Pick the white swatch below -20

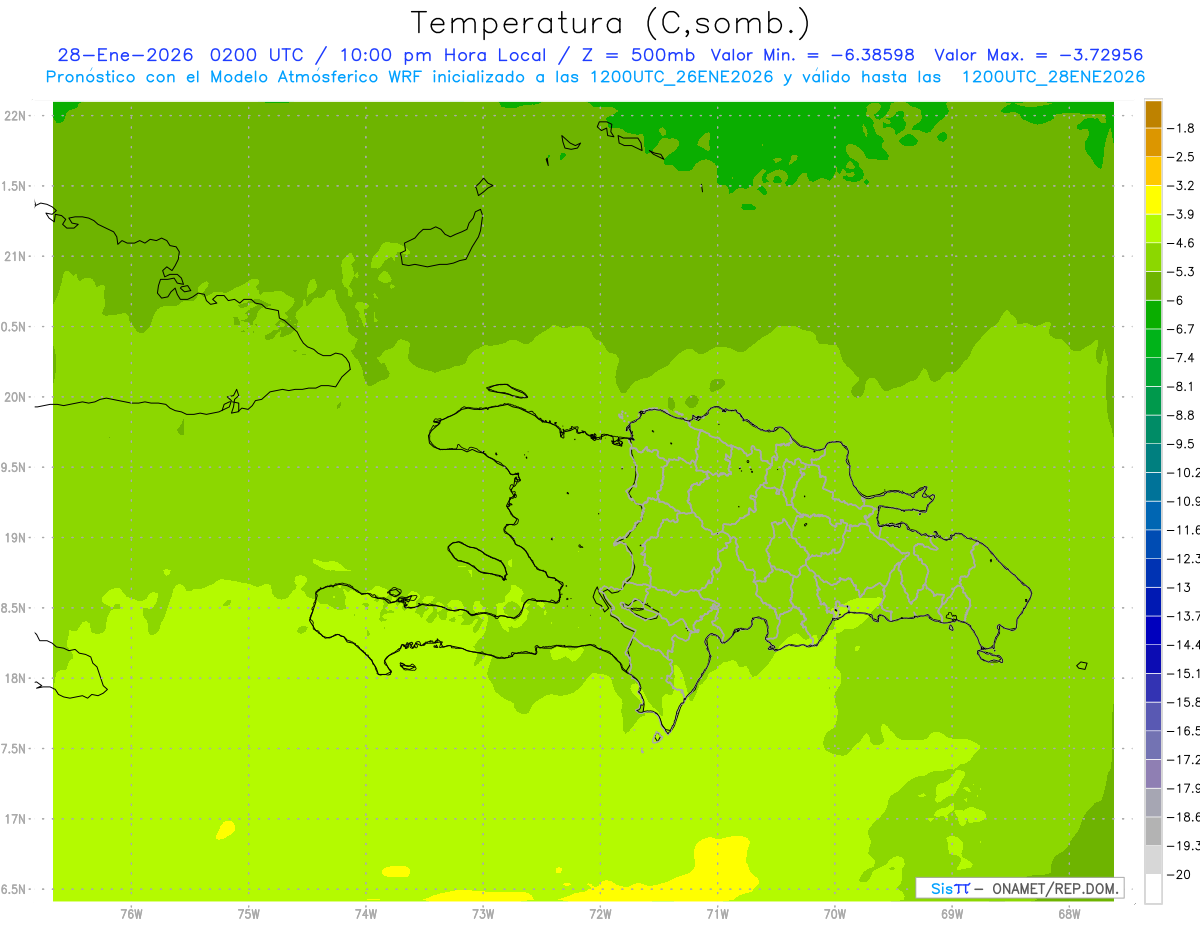tap(1153, 888)
